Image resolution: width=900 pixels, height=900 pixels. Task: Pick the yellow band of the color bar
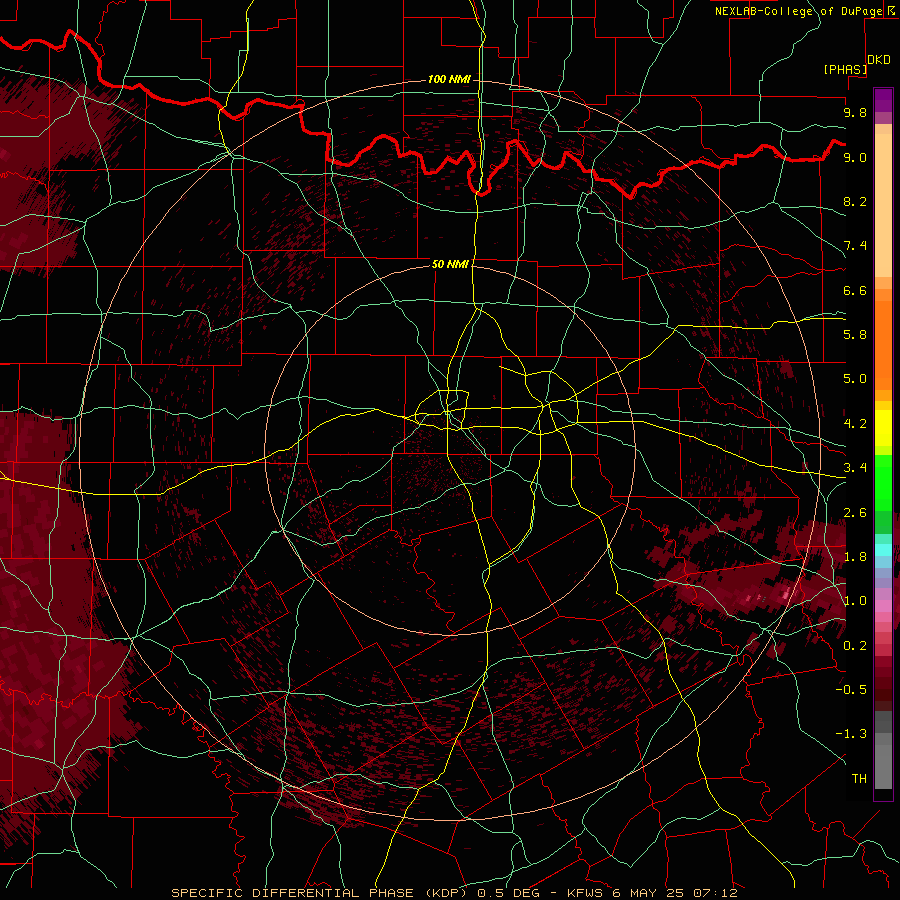883,428
